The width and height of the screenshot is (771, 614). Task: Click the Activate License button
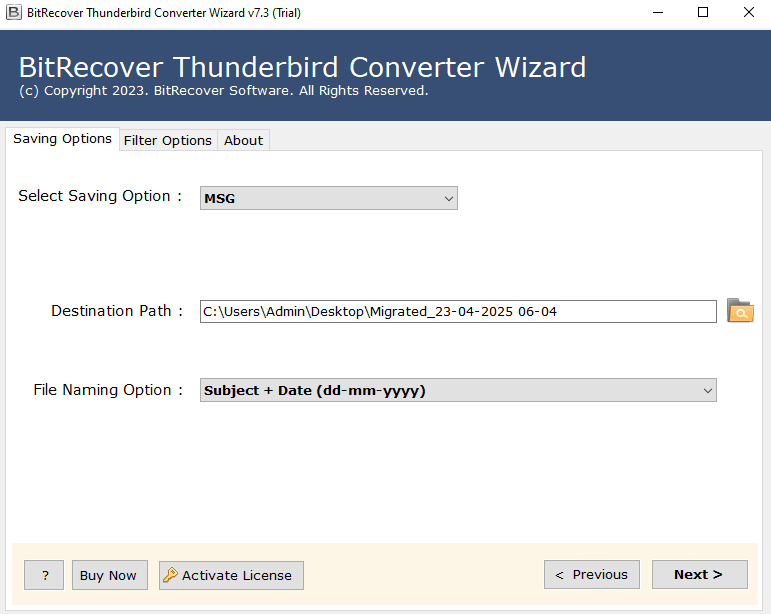click(231, 575)
